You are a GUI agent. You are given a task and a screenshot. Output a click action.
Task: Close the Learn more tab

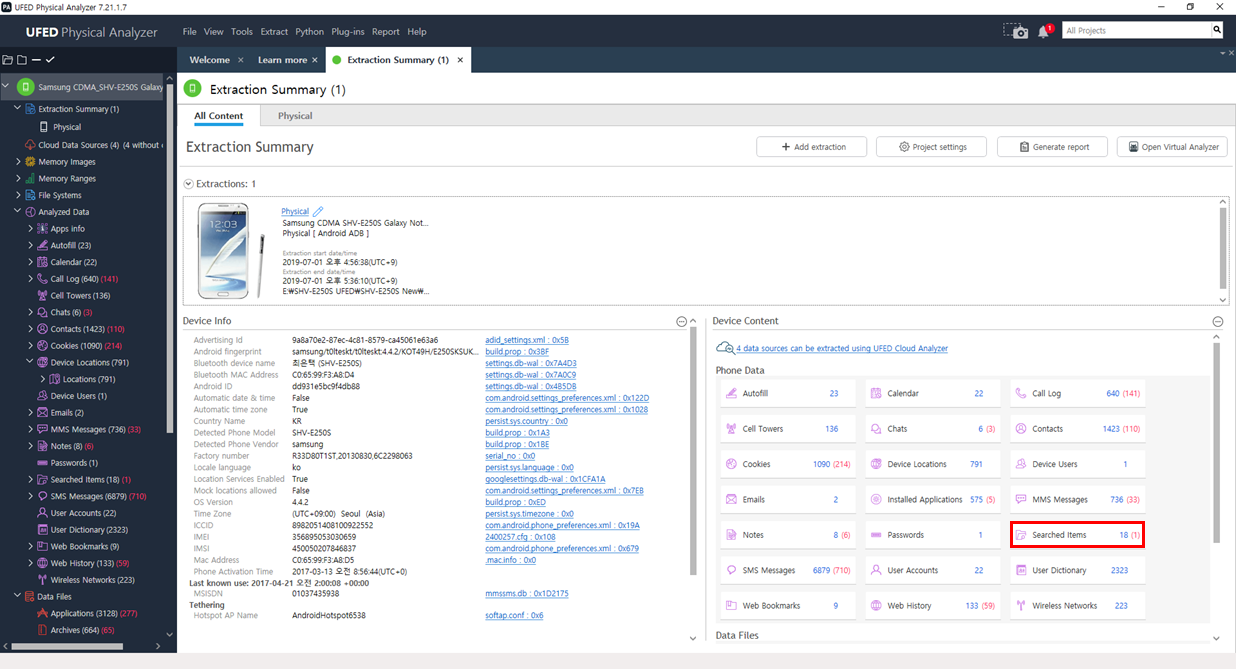[314, 60]
